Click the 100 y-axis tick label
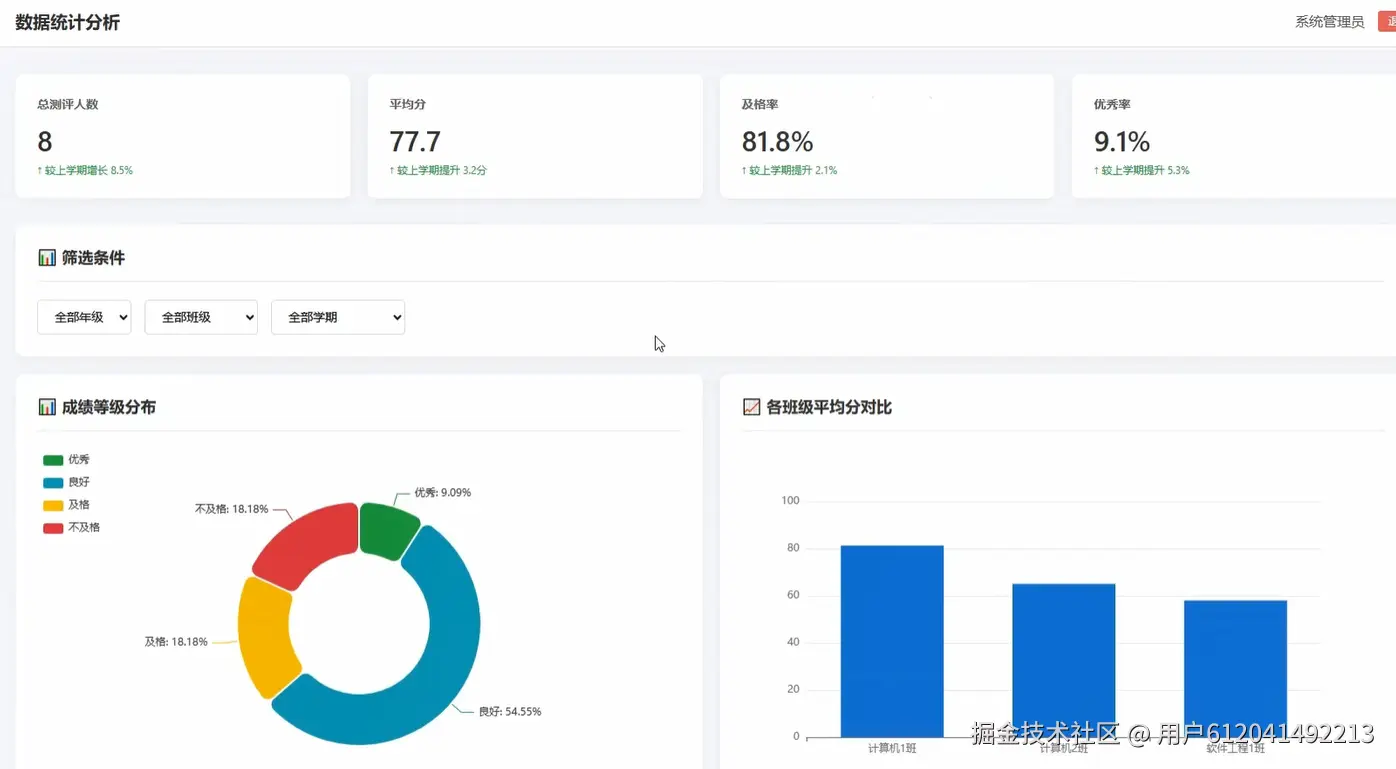Viewport: 1396px width, 769px height. [790, 500]
